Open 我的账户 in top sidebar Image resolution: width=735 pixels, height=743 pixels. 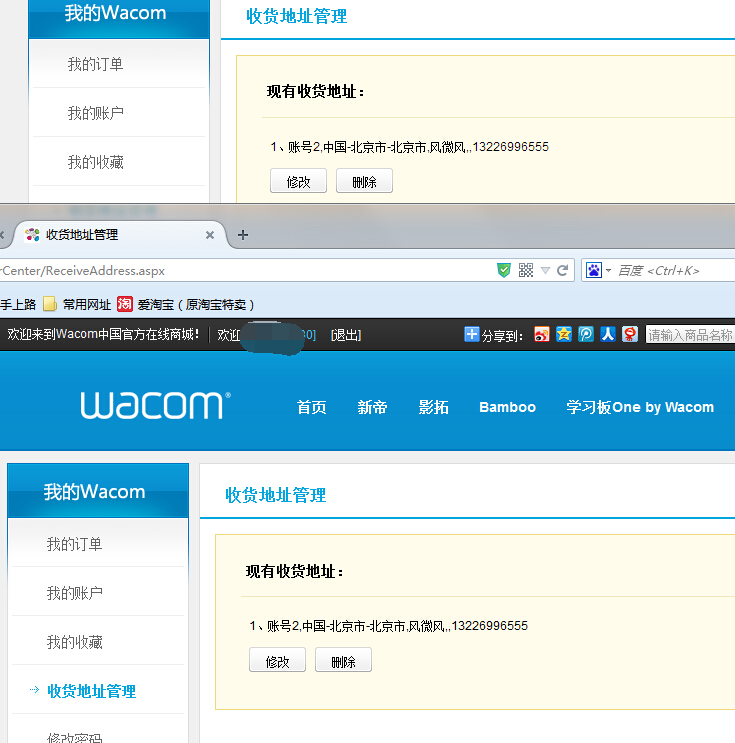coord(95,113)
